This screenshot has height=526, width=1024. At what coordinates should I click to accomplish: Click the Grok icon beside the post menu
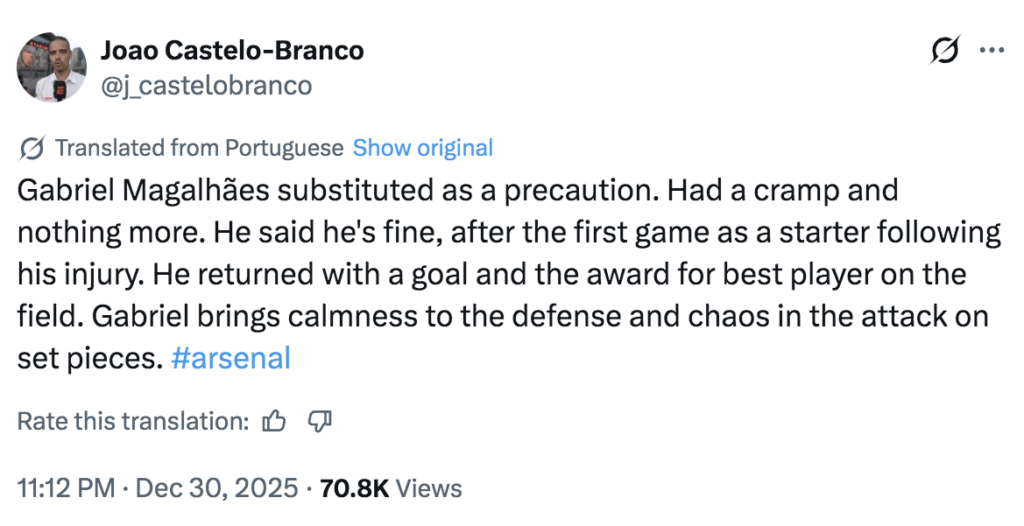point(945,50)
